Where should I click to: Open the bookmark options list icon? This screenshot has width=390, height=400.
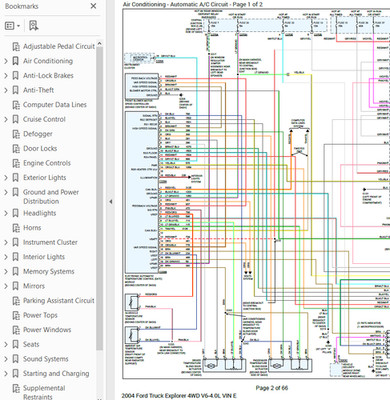(13, 26)
